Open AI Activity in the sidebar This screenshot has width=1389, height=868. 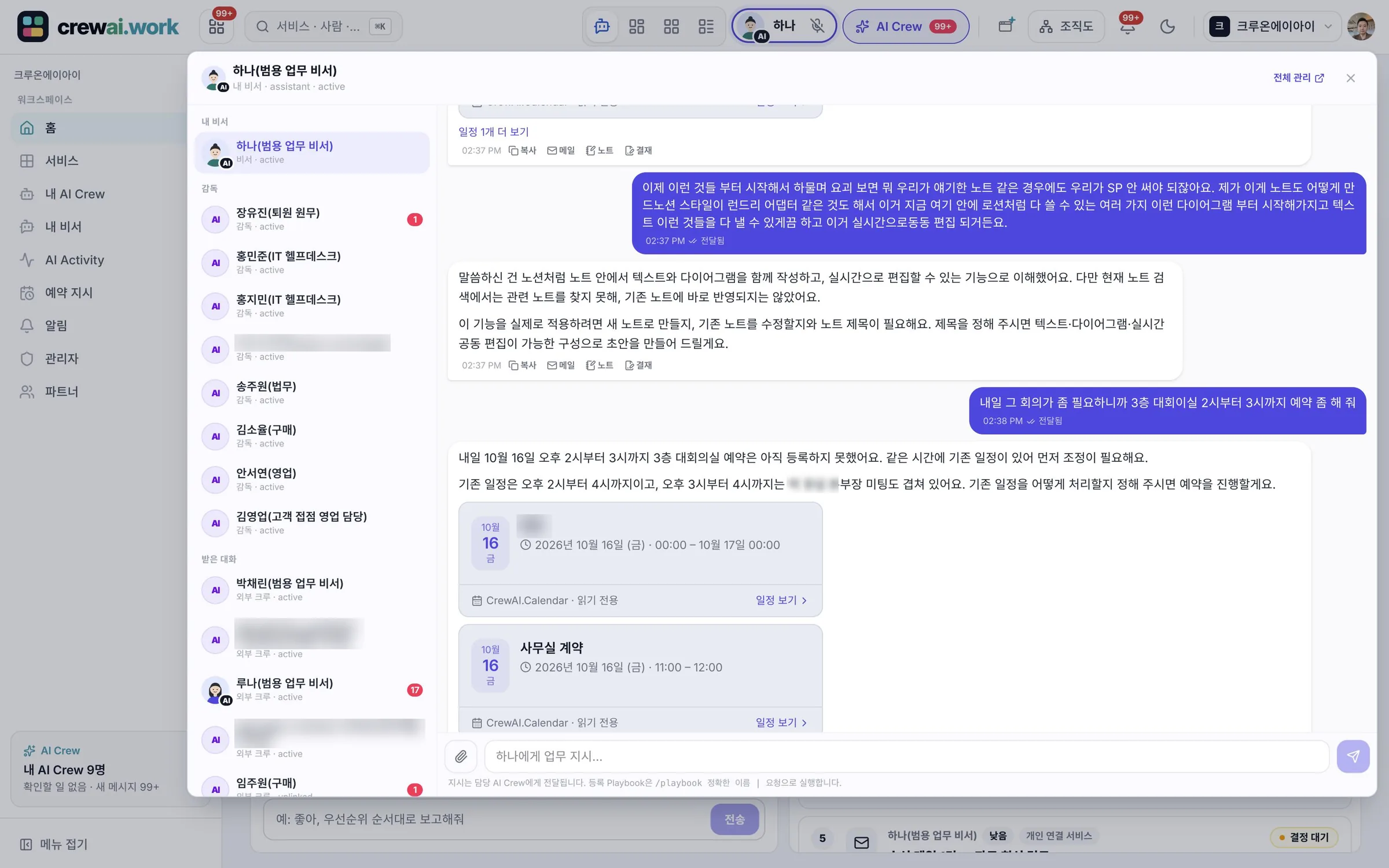(x=74, y=260)
